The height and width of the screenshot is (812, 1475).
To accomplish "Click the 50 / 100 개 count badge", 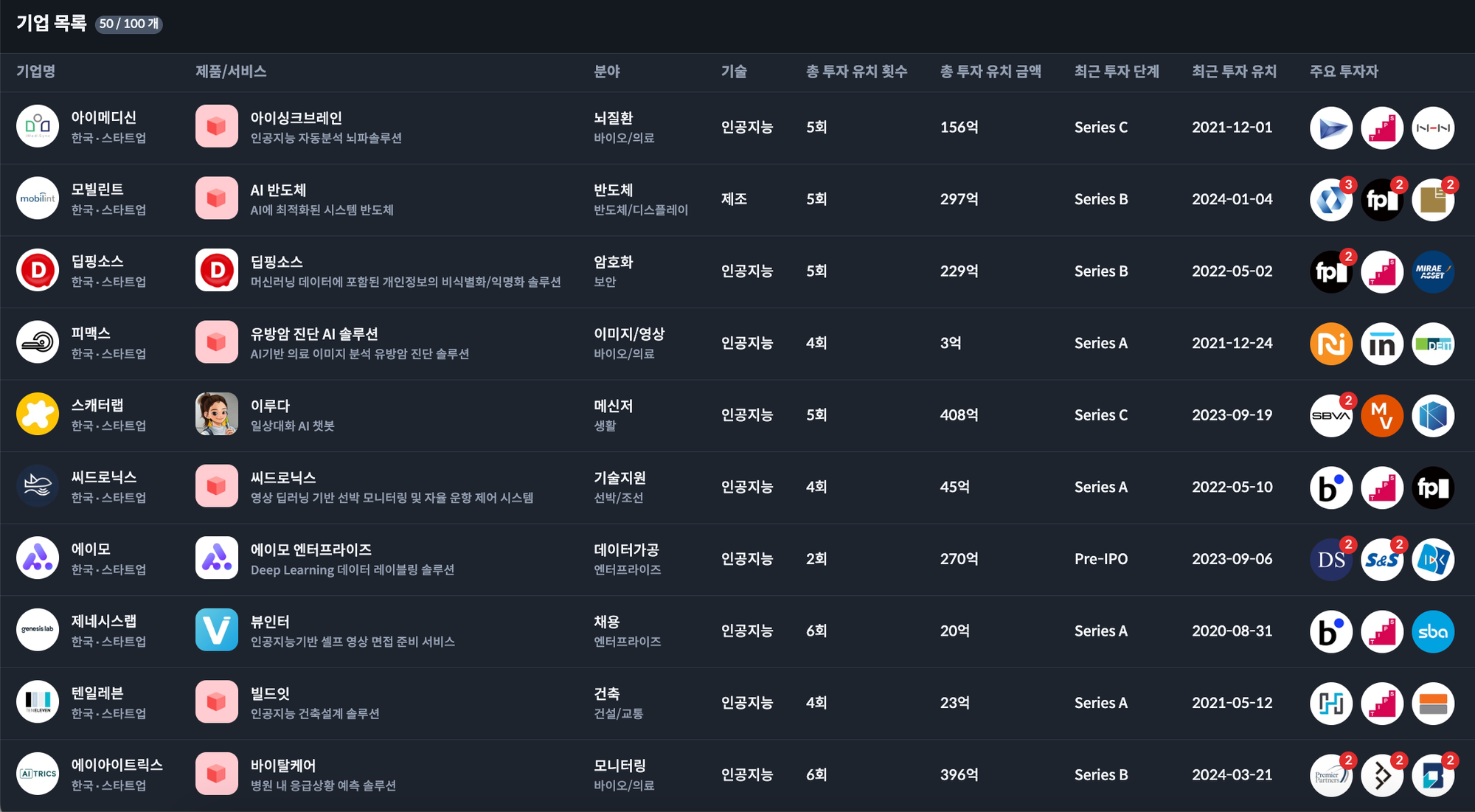I will tap(129, 24).
